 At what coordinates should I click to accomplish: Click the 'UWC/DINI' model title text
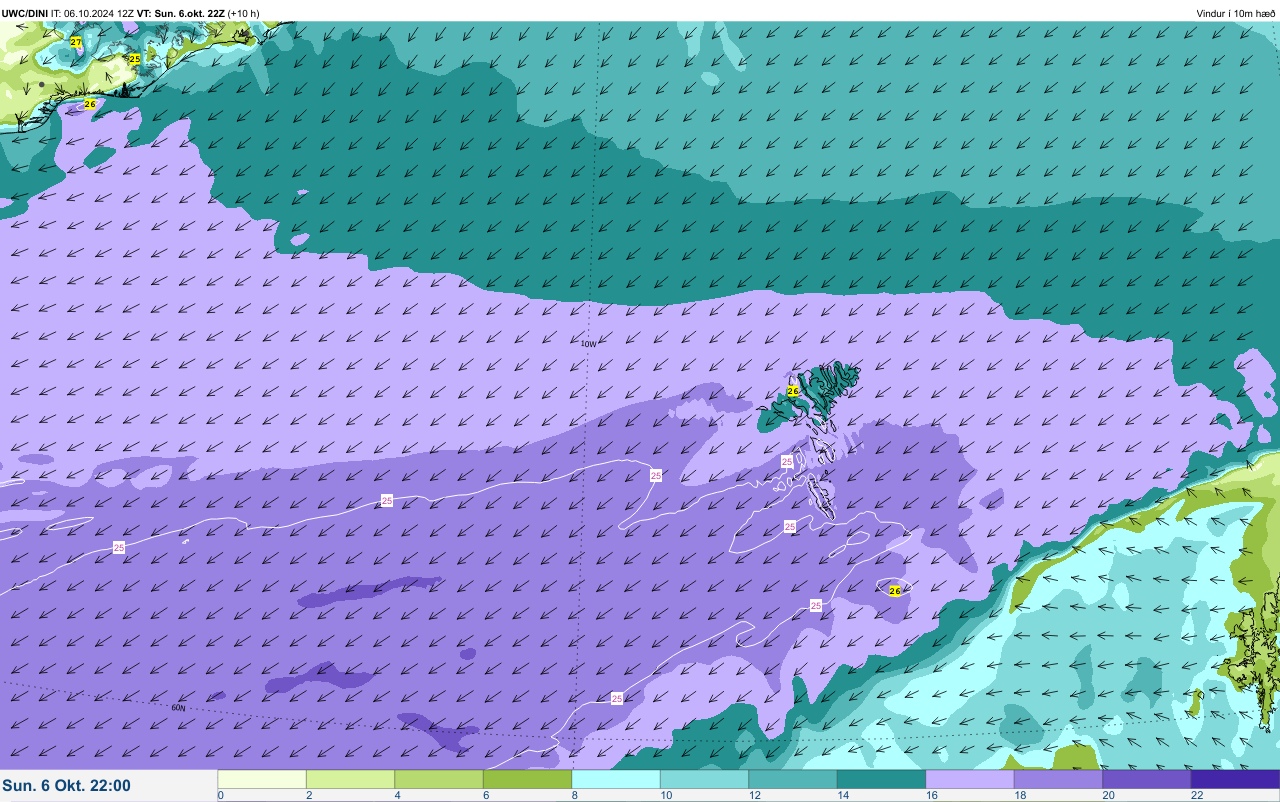(x=25, y=13)
